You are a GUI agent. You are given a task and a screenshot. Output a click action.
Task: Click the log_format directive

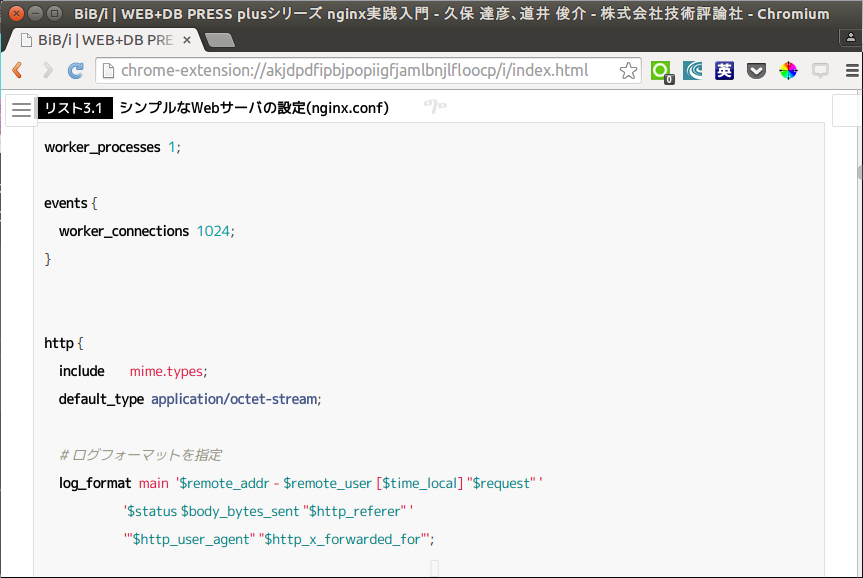[95, 483]
